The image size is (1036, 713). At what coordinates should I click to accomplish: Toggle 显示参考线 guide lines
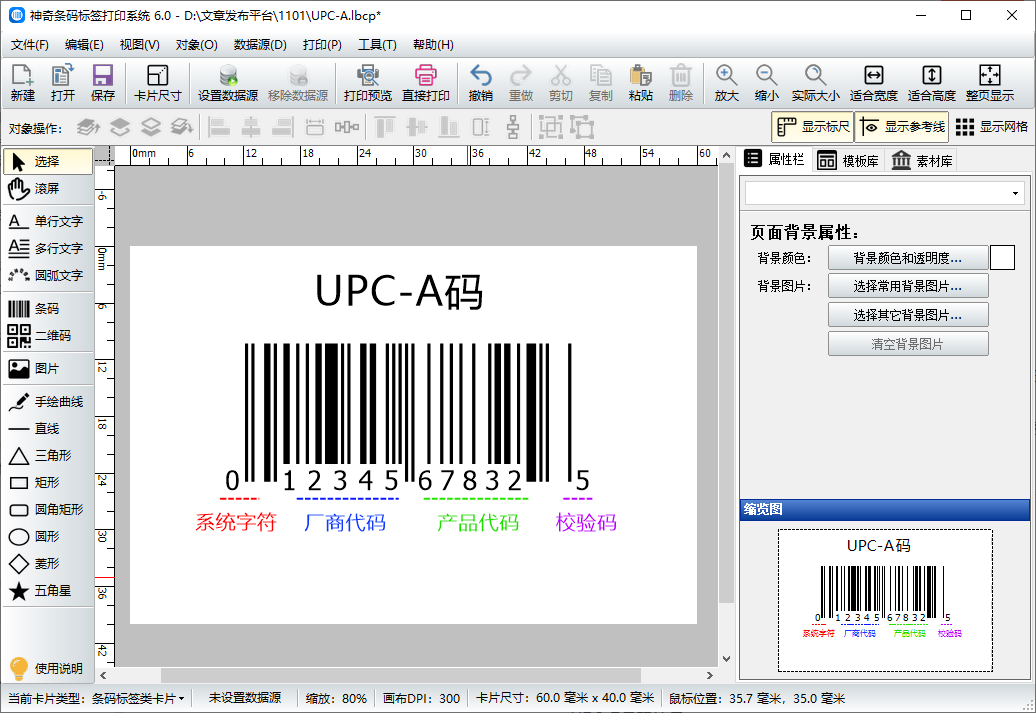pos(902,126)
